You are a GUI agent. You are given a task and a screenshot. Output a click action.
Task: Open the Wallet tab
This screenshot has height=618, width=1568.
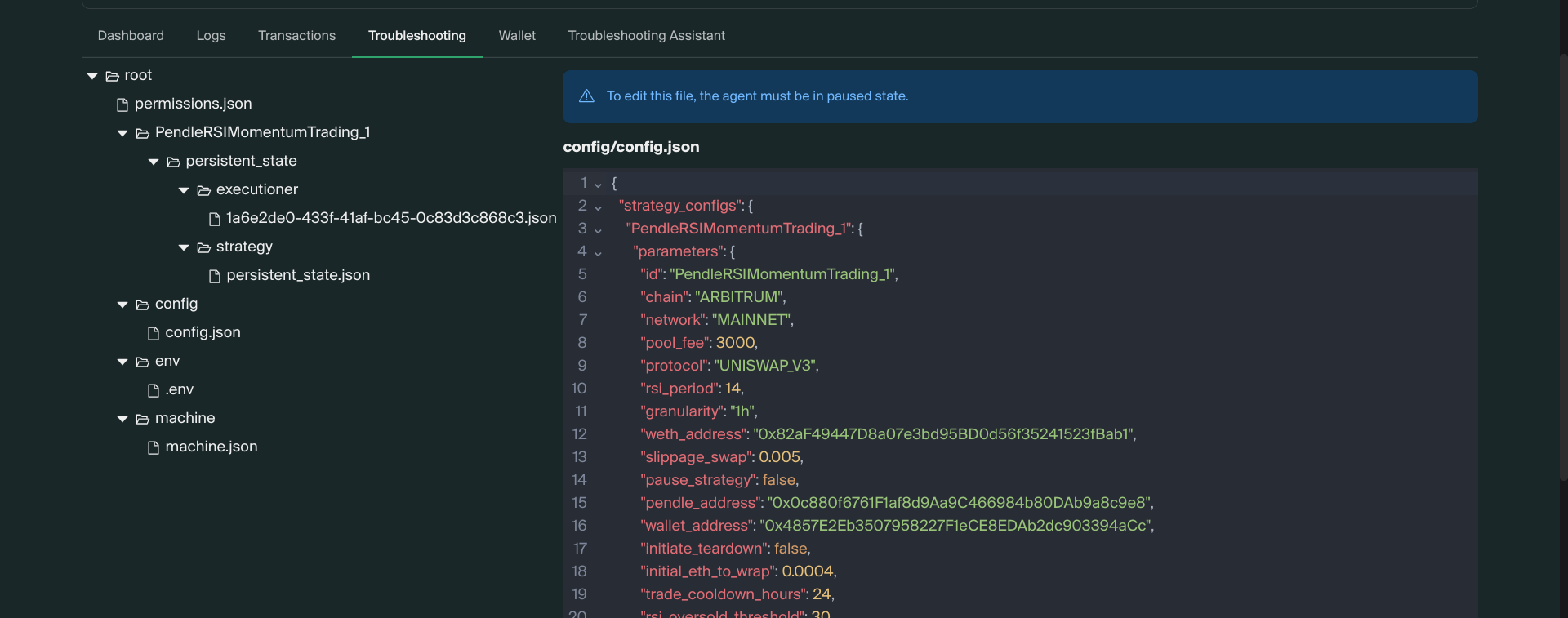click(x=517, y=36)
